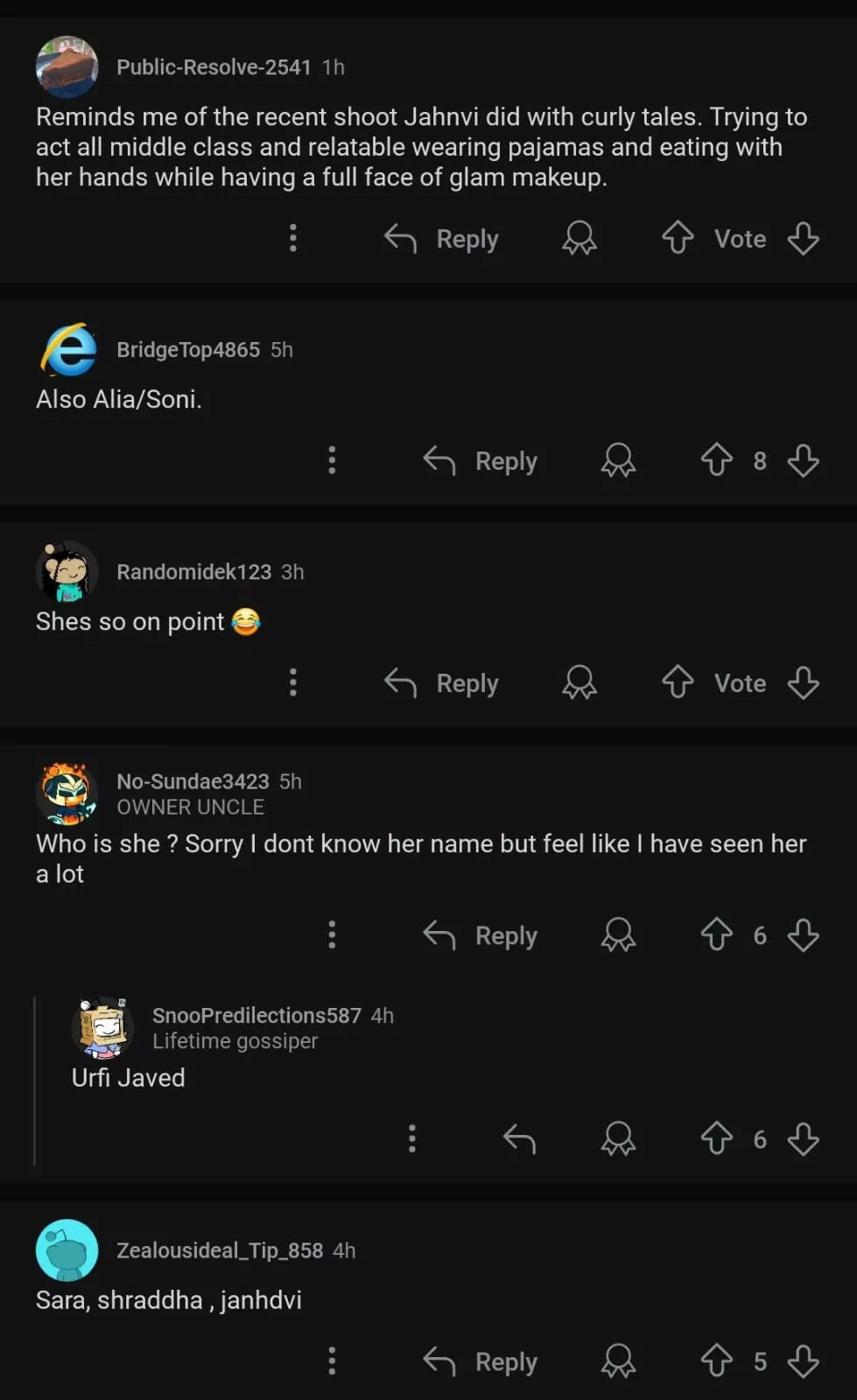Screen dimensions: 857x1400
Task: Reply to "Shes so on point" comment
Action: pyautogui.click(x=442, y=682)
